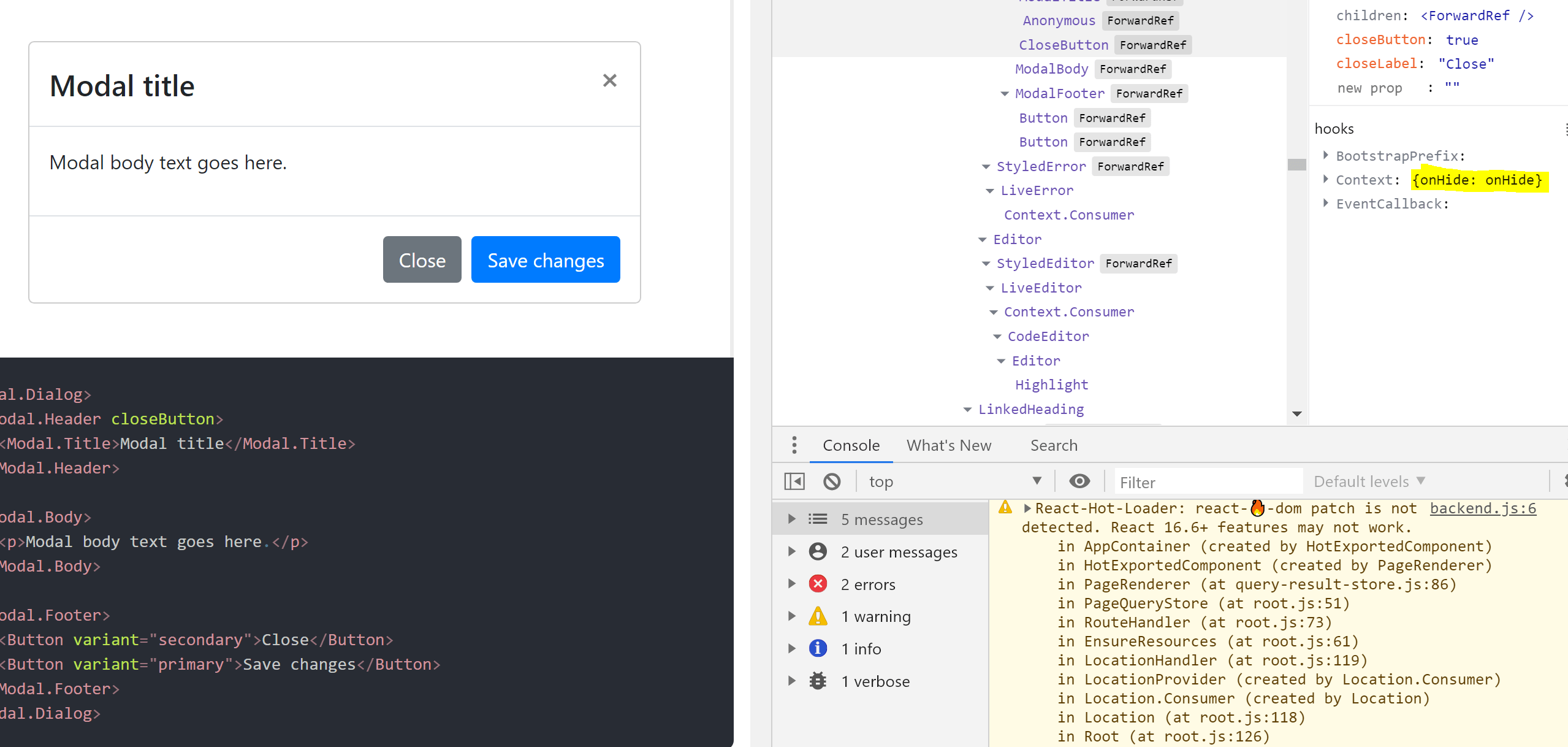Click the closeButton attribute in code

point(162,419)
